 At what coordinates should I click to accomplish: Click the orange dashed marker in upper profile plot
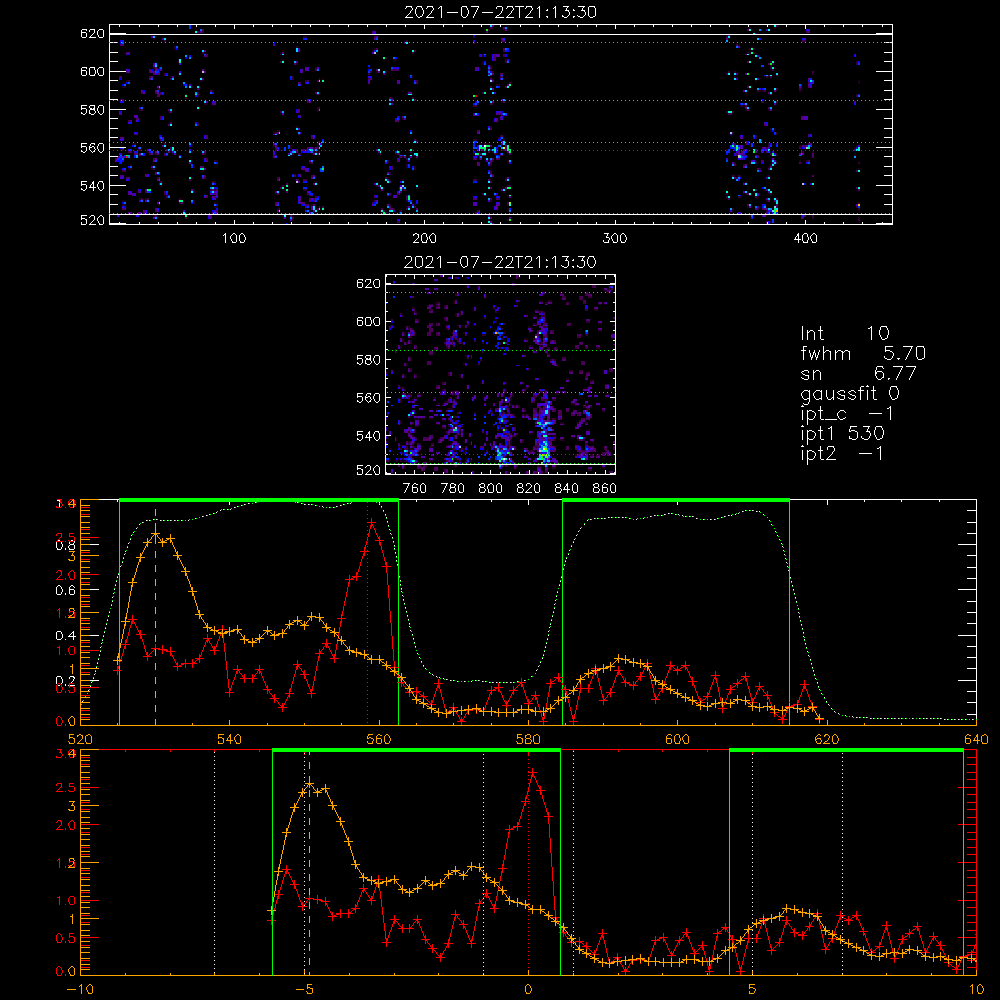point(155,617)
